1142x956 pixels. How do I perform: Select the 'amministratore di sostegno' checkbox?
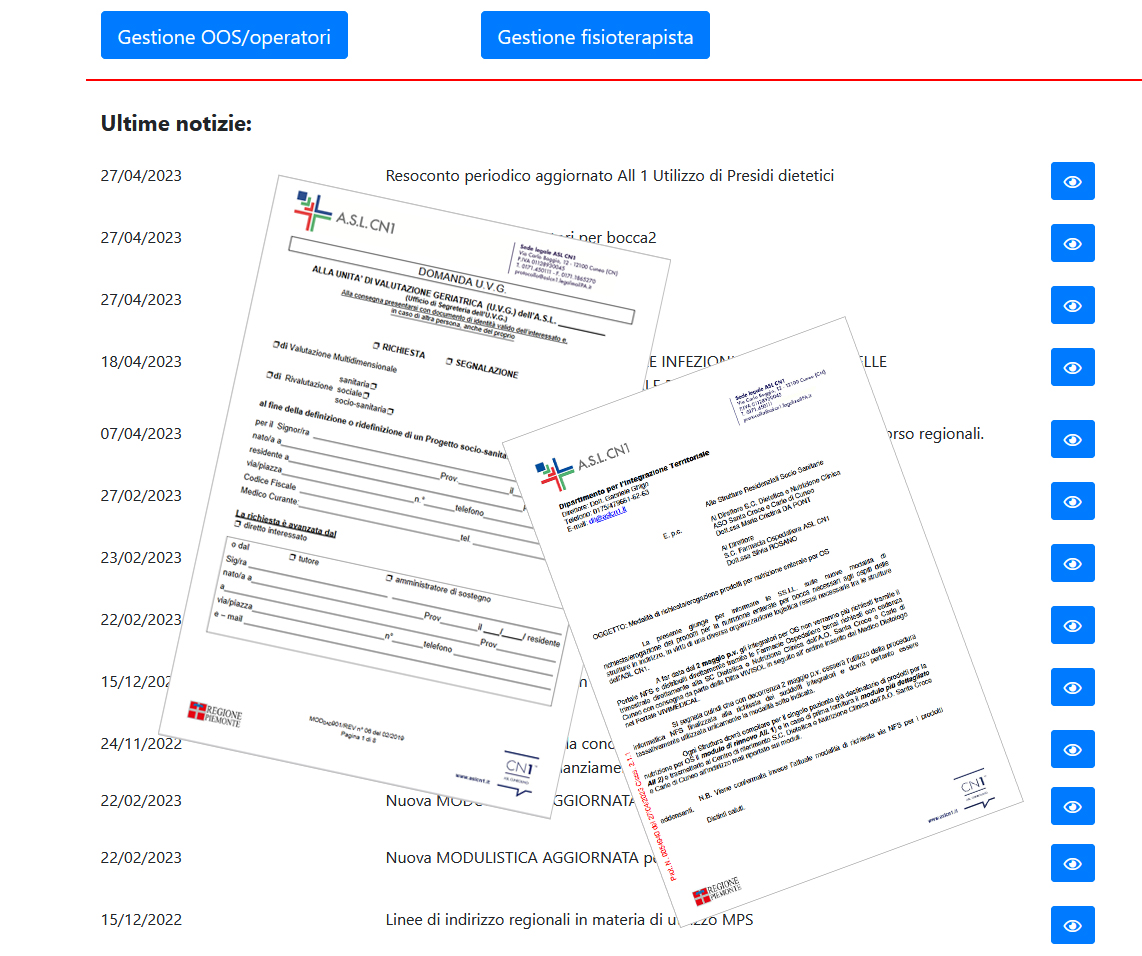click(x=389, y=579)
